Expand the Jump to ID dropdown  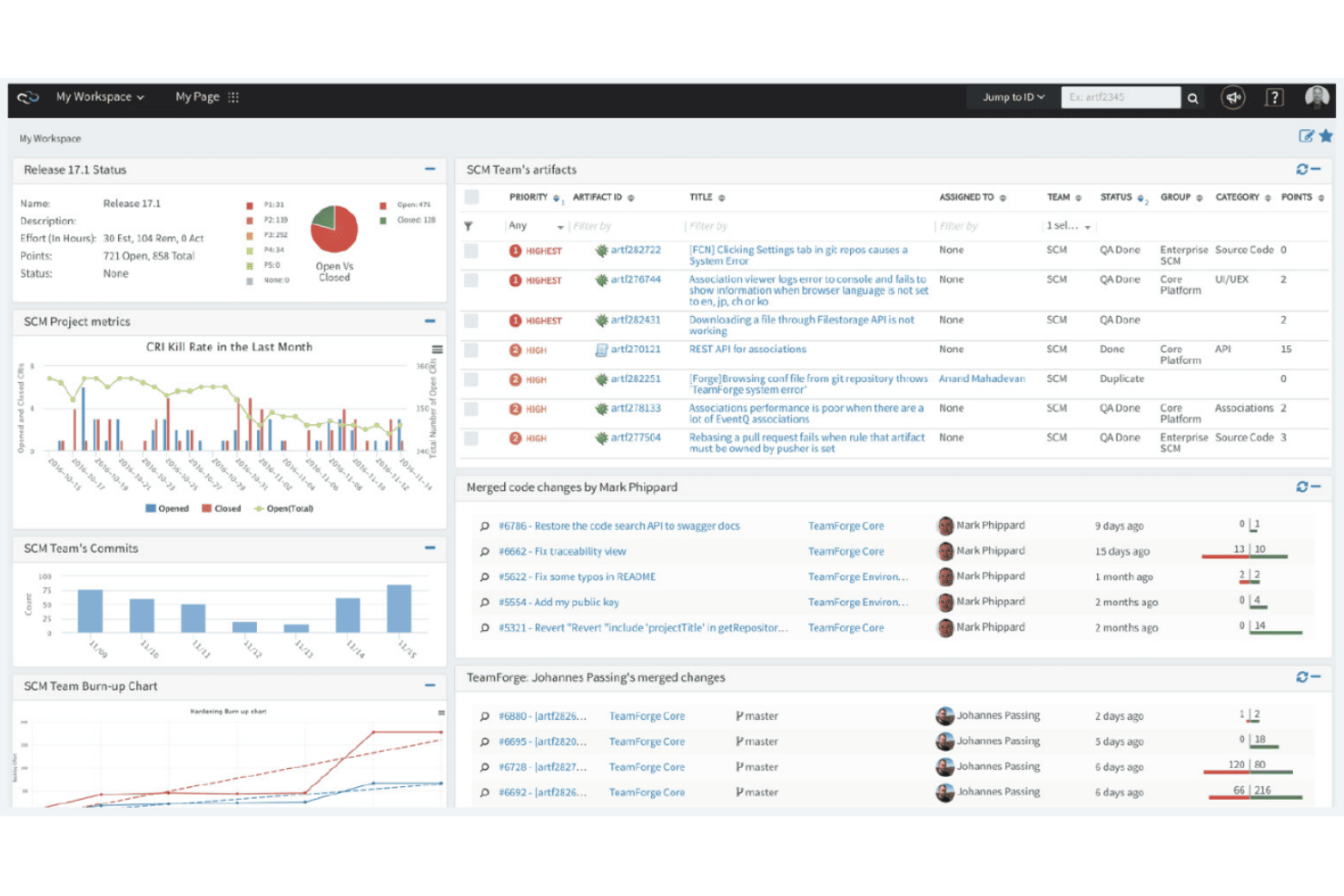point(1013,97)
